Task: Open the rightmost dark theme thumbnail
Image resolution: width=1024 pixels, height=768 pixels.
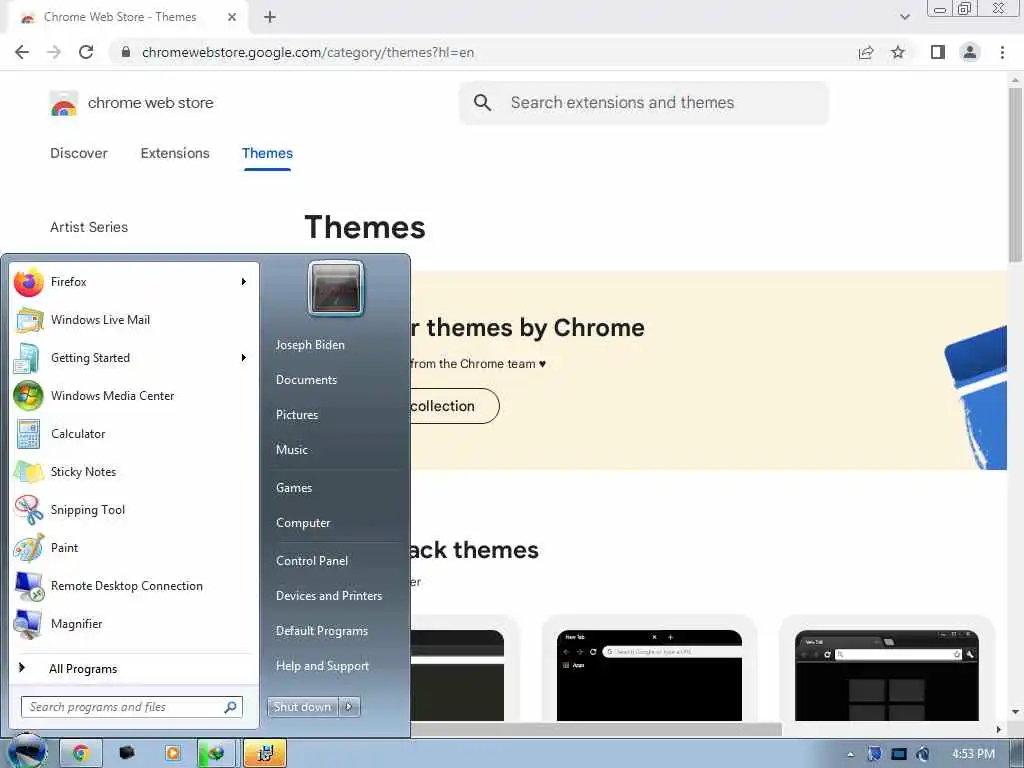Action: click(x=887, y=675)
